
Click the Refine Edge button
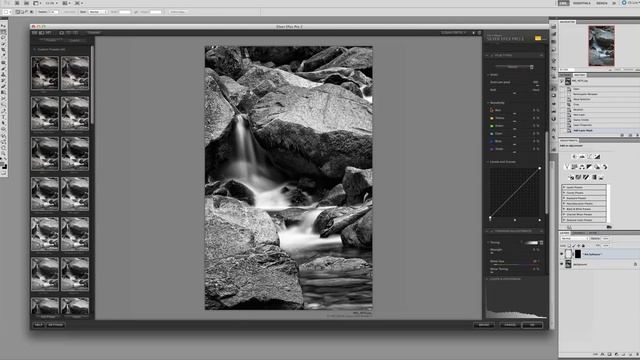click(x=178, y=12)
